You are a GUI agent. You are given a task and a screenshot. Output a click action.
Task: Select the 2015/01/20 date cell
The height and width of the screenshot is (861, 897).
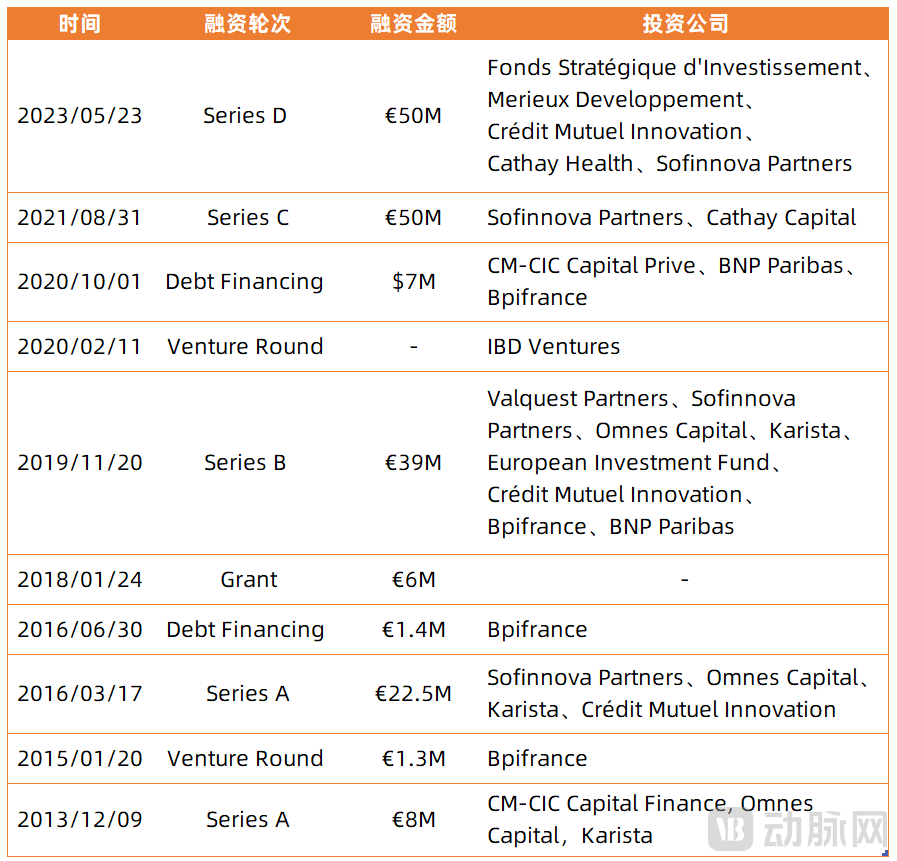(80, 759)
